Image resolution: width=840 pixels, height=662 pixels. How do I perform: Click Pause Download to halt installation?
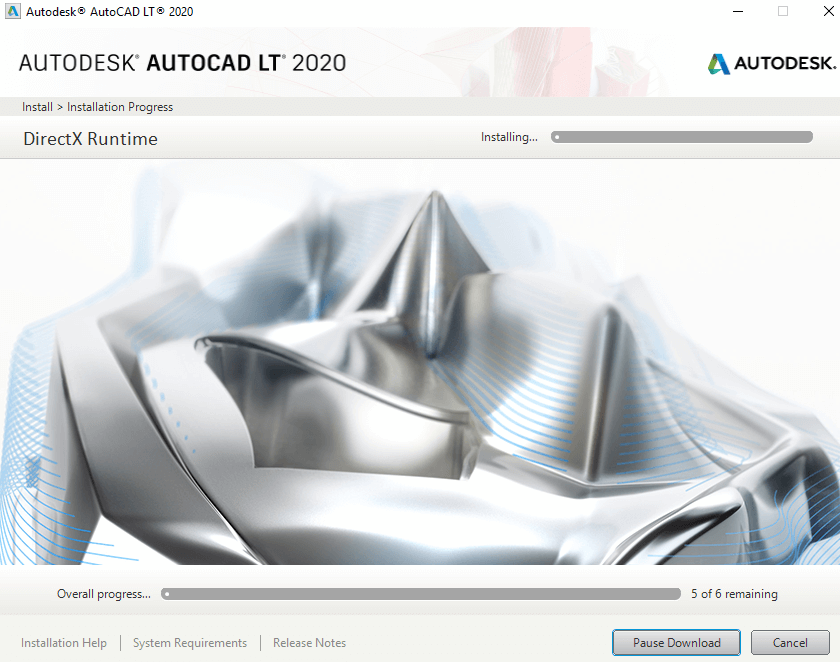[x=676, y=642]
